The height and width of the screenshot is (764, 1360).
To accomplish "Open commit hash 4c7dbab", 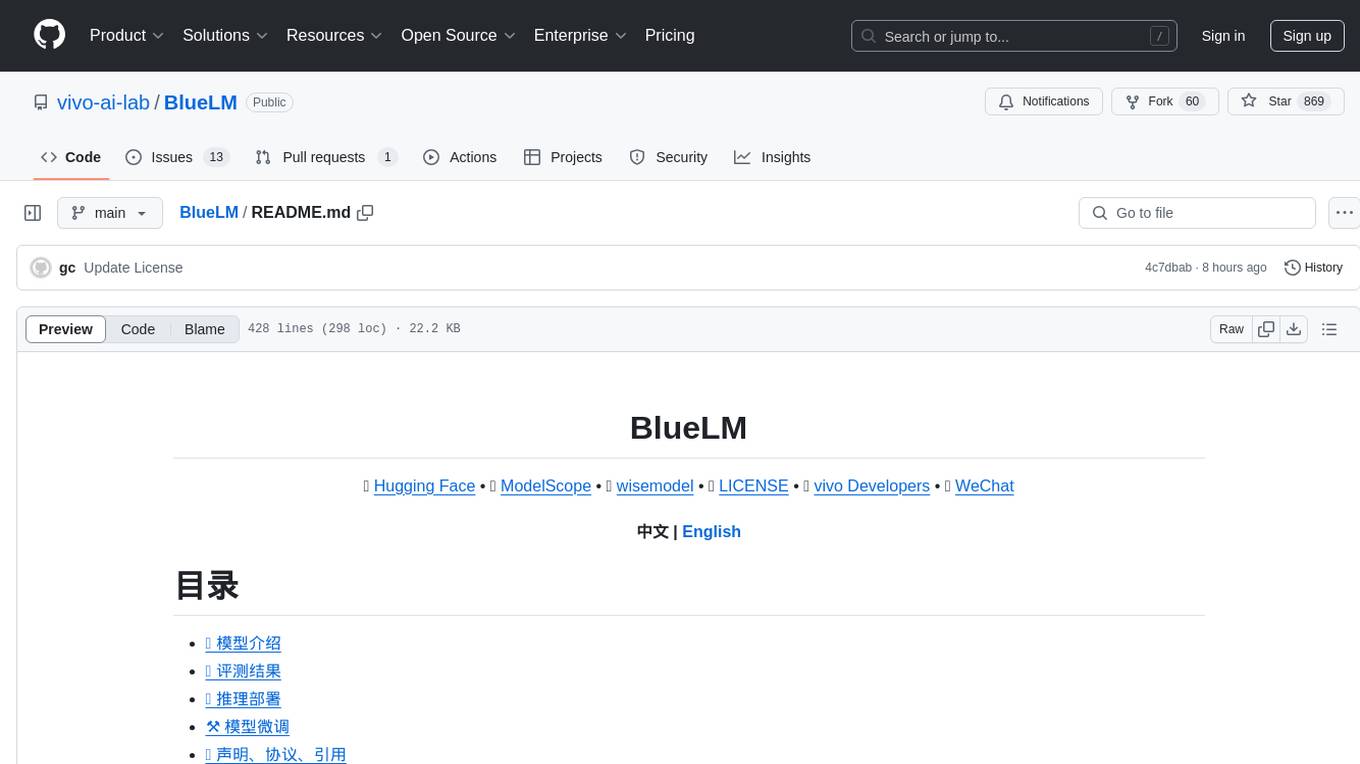I will [1168, 268].
